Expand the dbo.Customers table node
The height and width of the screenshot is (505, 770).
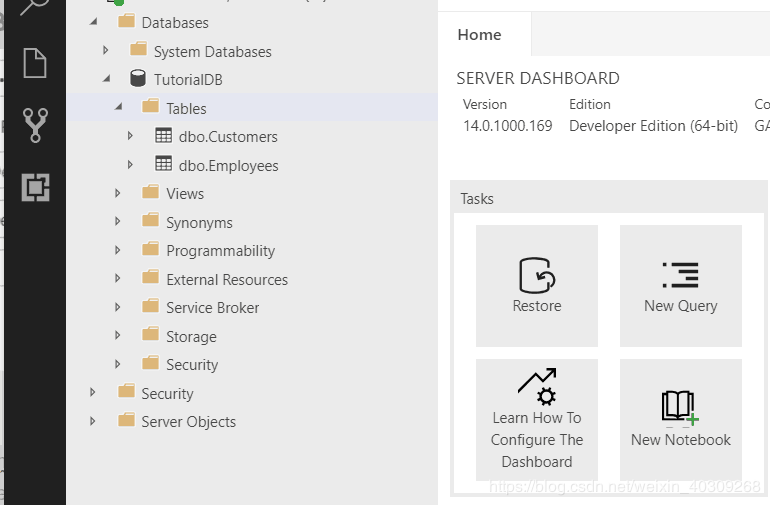tap(130, 136)
